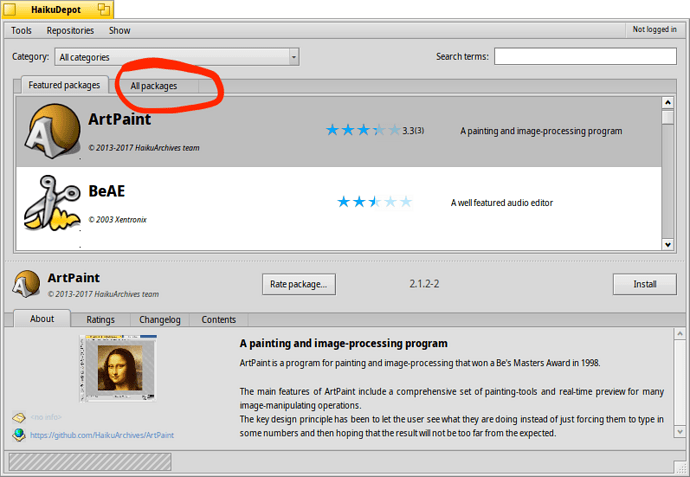Click the ArtPaint summary text in list row

pos(541,131)
